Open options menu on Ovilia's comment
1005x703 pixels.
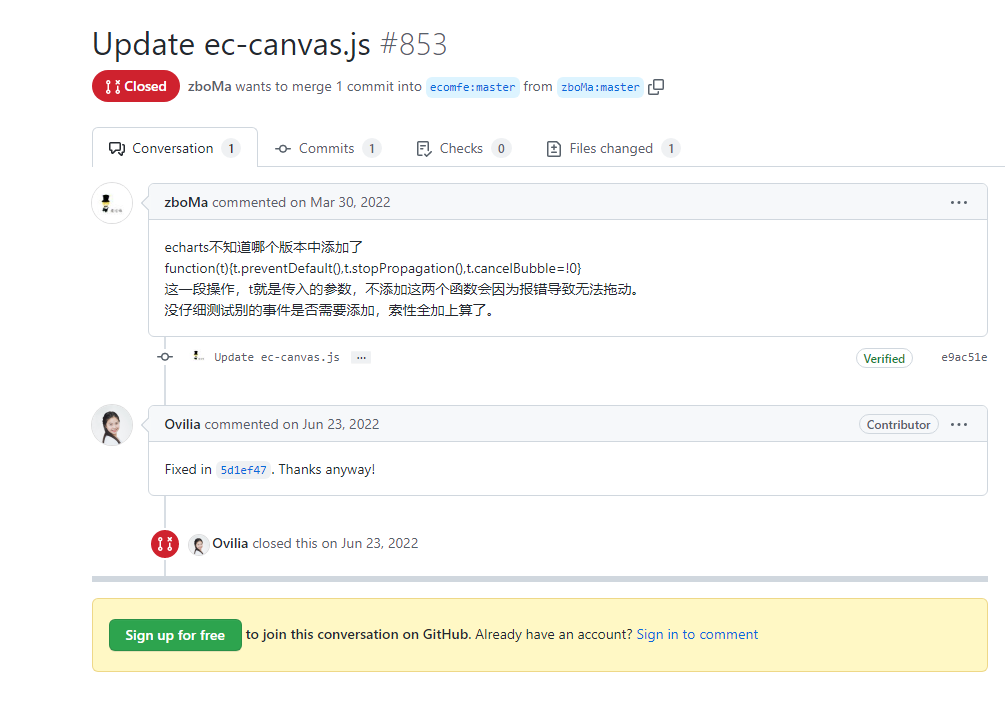[x=959, y=424]
